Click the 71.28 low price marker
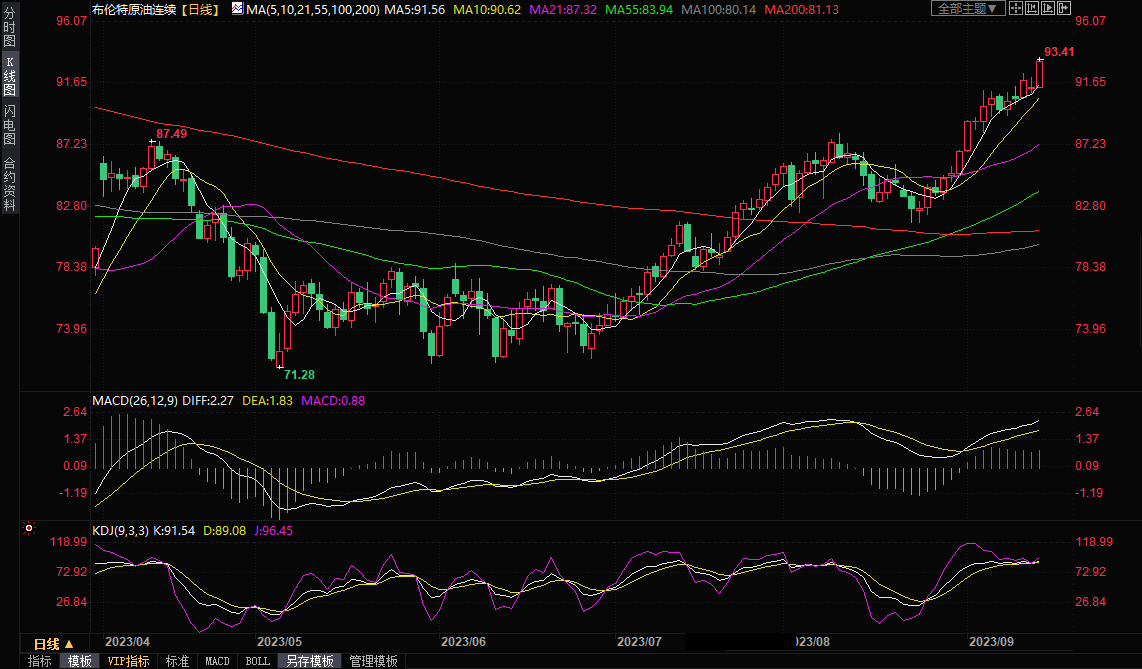The width and height of the screenshot is (1142, 669). pos(299,374)
